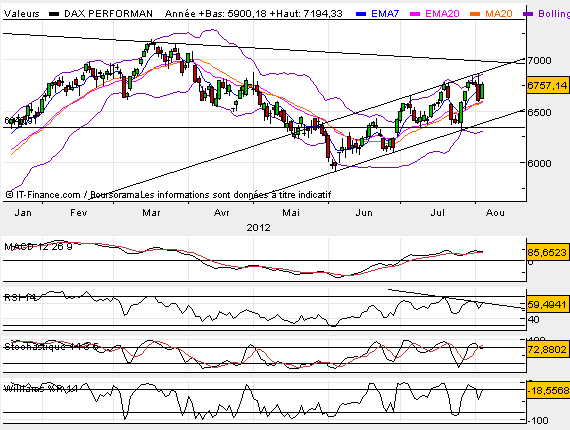
Task: Click the MACD value tag 85,6523
Action: click(547, 252)
